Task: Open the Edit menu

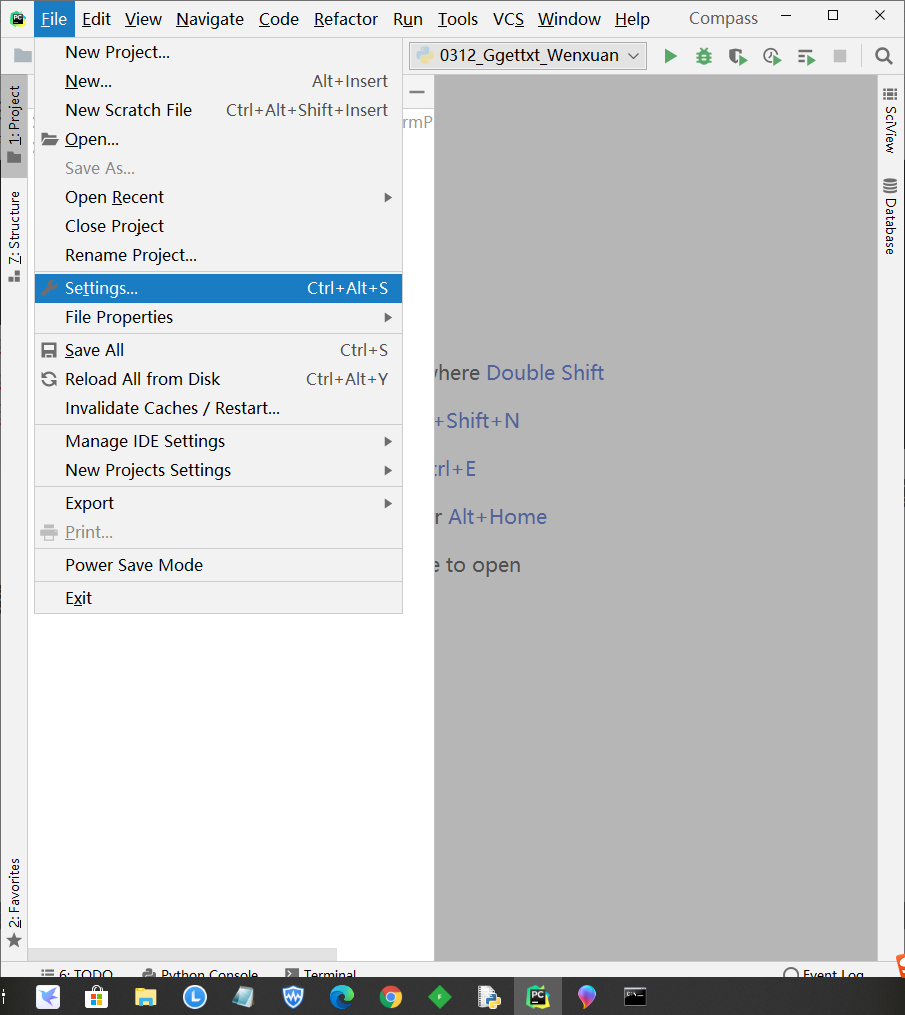Action: point(96,19)
